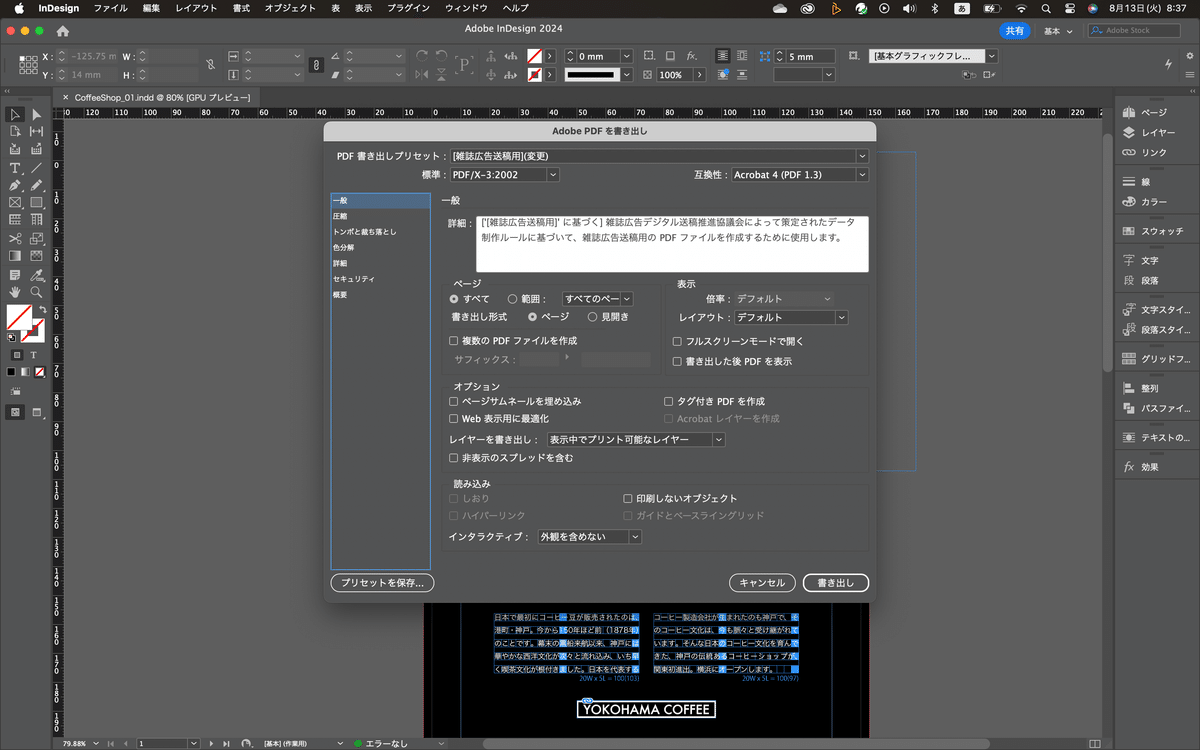The height and width of the screenshot is (750, 1200).
Task: Open the レイアウト デフォルト dropdown
Action: [791, 317]
